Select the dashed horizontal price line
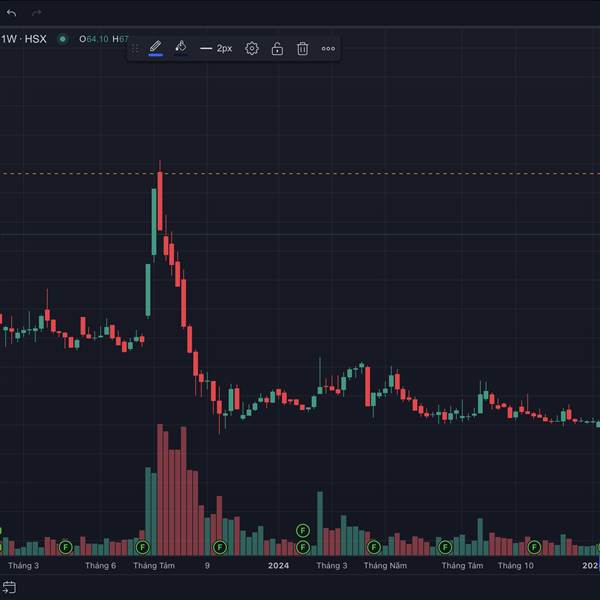 (x=300, y=173)
